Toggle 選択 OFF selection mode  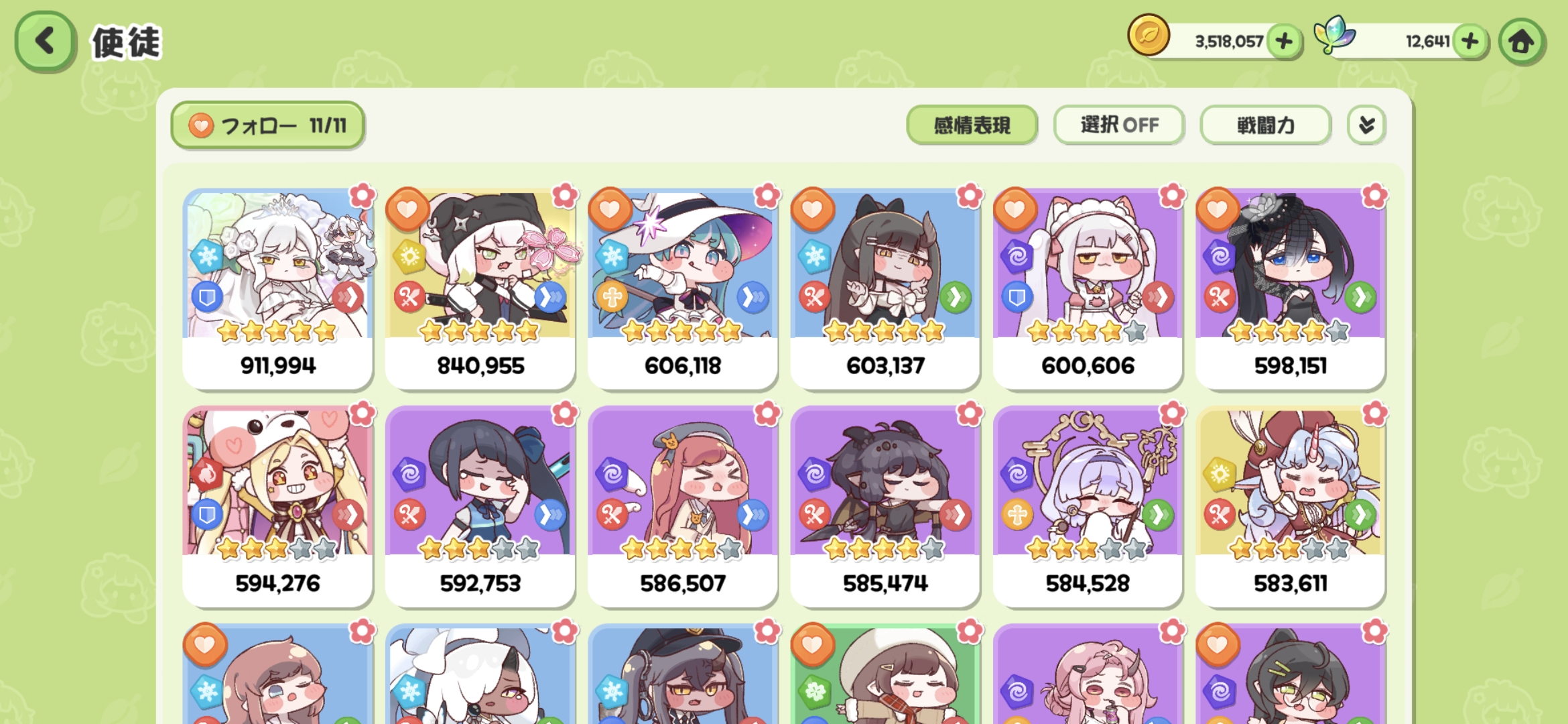pos(1118,125)
